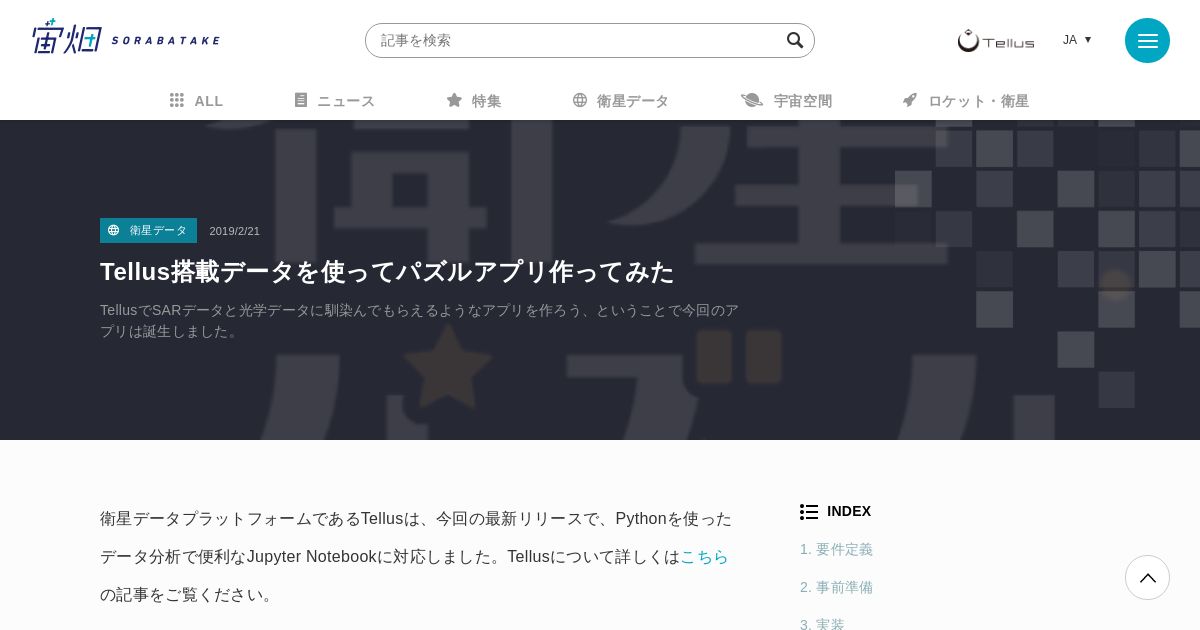The image size is (1200, 630).
Task: Jump to index item 1. 要件定義
Action: (x=836, y=549)
